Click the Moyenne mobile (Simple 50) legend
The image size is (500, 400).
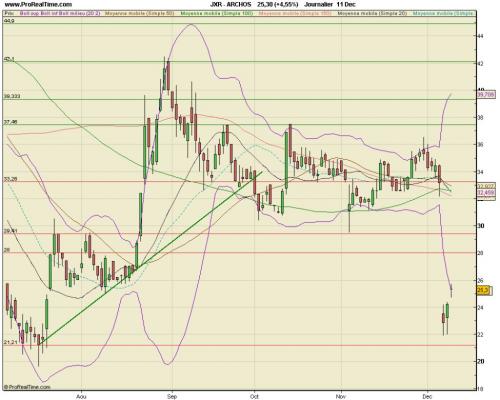pyautogui.click(x=140, y=14)
